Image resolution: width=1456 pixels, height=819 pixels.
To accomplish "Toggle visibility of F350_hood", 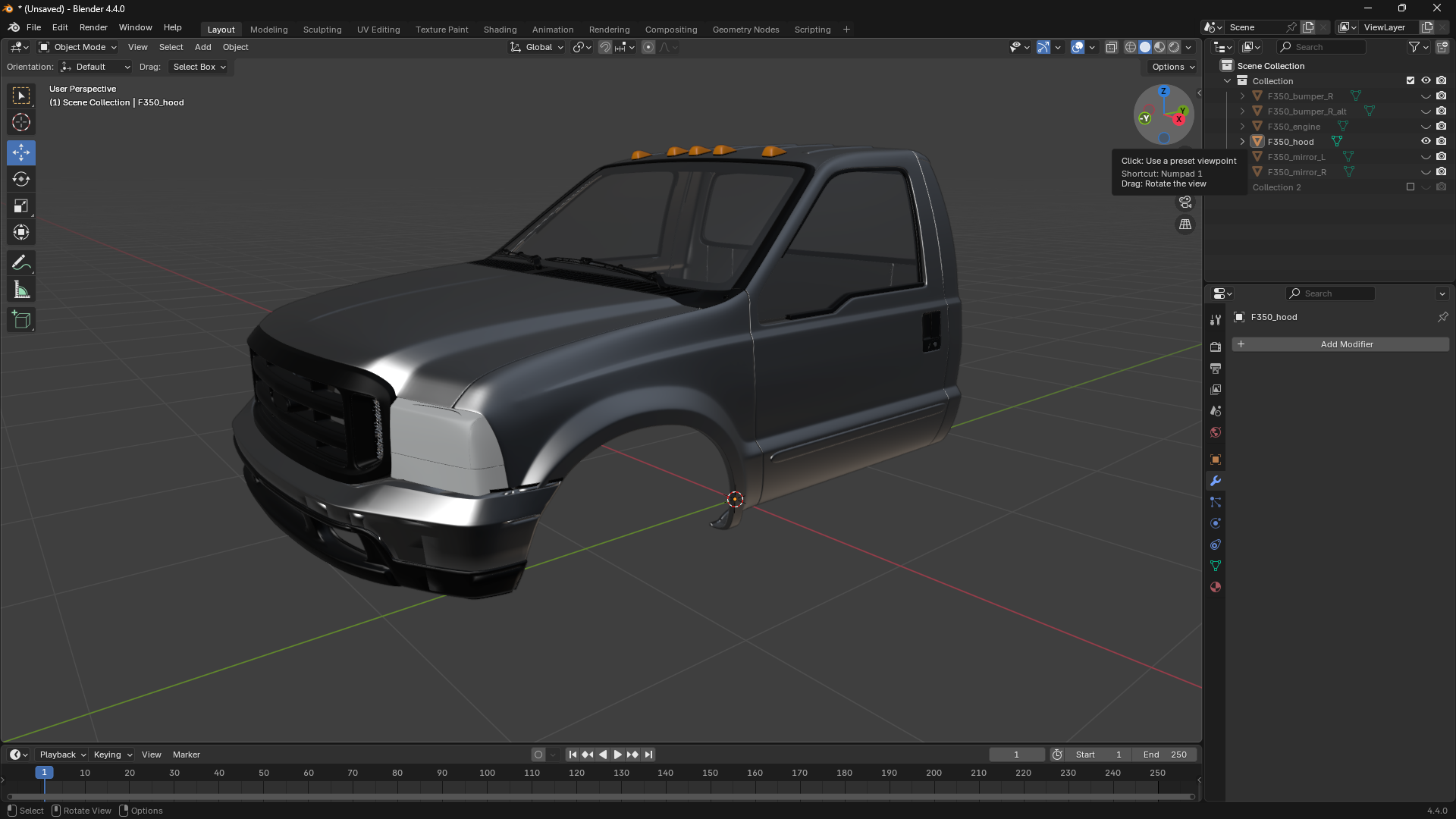I will (1426, 141).
